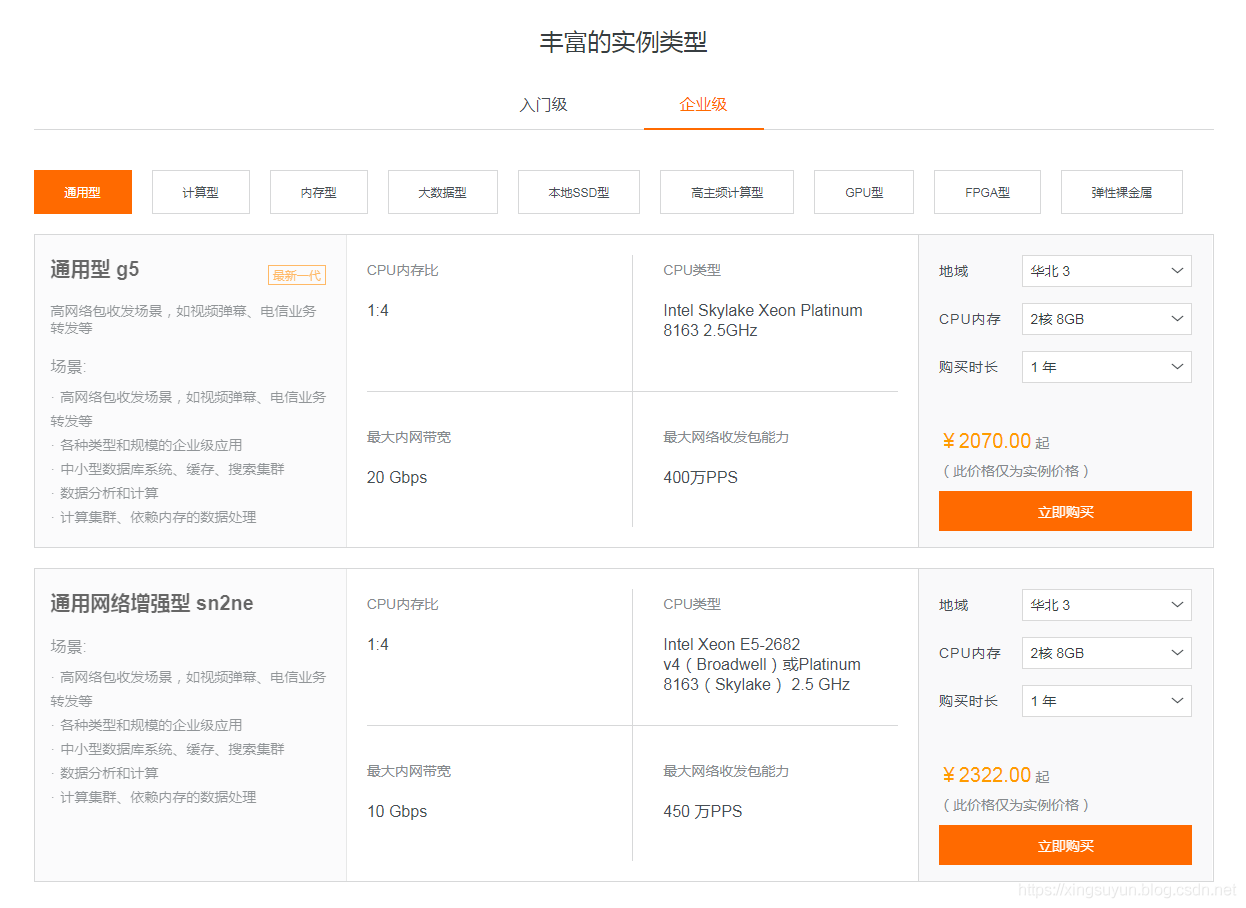Image resolution: width=1246 pixels, height=908 pixels.
Task: Open the CPU内存 dropdown for sn2ne
Action: [1106, 653]
